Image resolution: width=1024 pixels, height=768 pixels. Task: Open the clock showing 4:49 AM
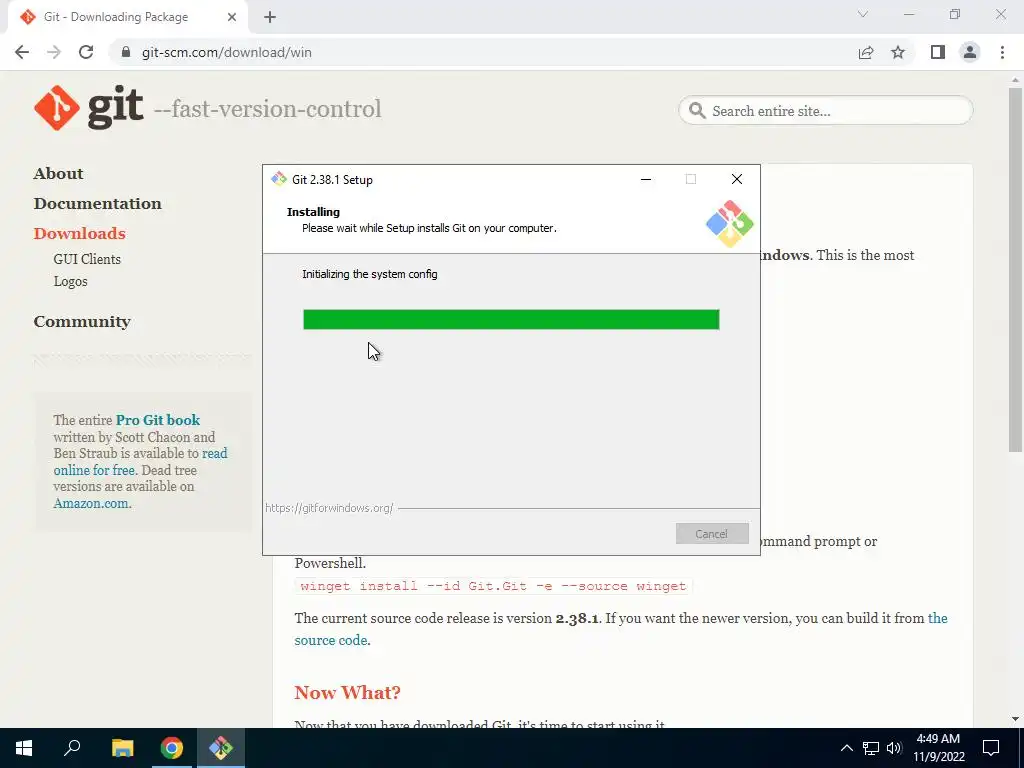pyautogui.click(x=938, y=748)
